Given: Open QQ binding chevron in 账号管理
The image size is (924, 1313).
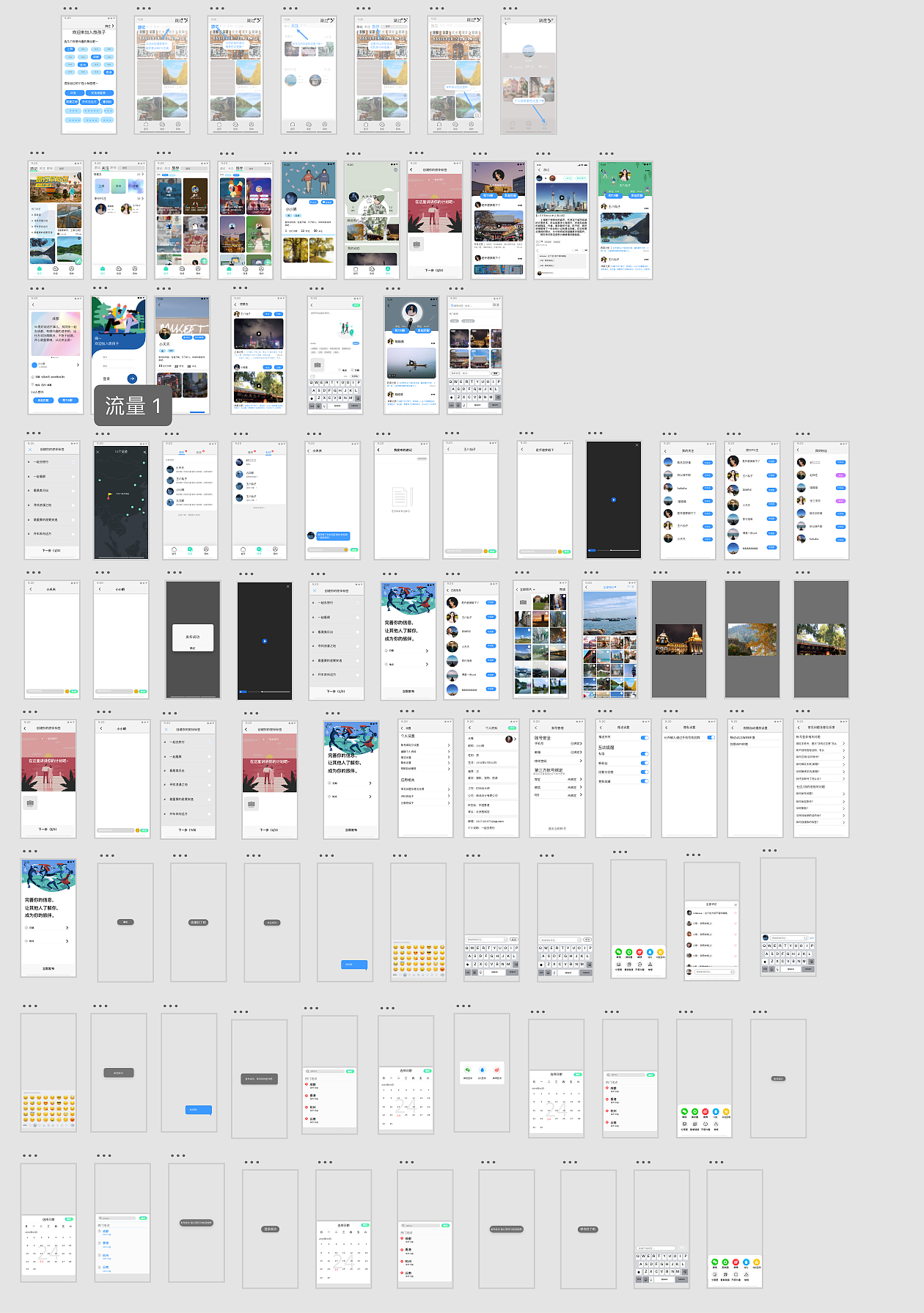Looking at the screenshot, I should pyautogui.click(x=581, y=795).
